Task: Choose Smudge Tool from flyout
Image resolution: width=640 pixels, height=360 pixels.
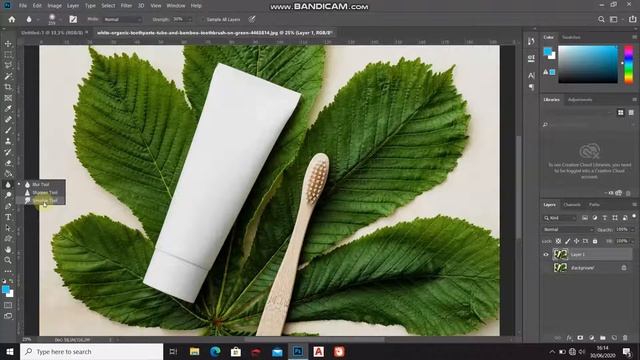Action: click(44, 200)
